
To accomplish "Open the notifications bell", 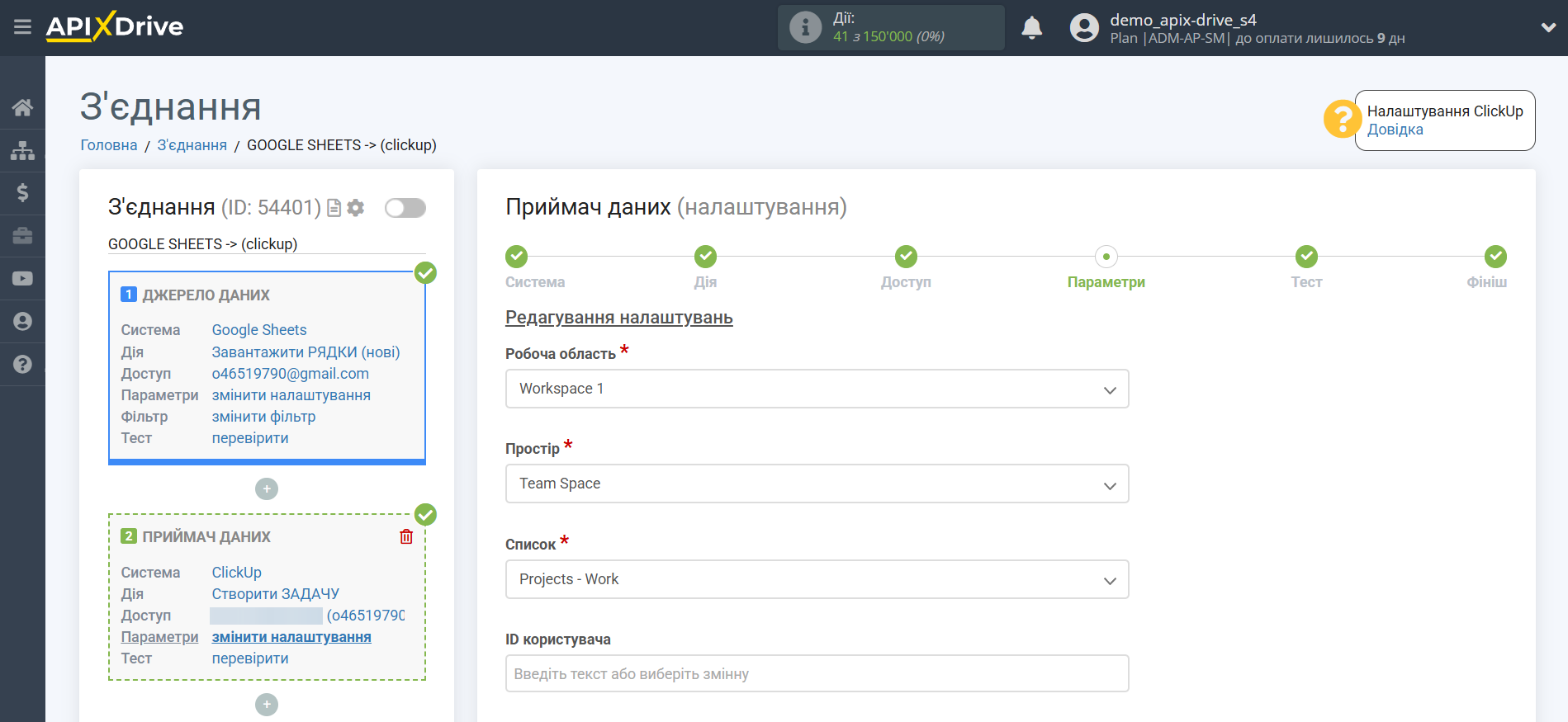I will click(1031, 27).
